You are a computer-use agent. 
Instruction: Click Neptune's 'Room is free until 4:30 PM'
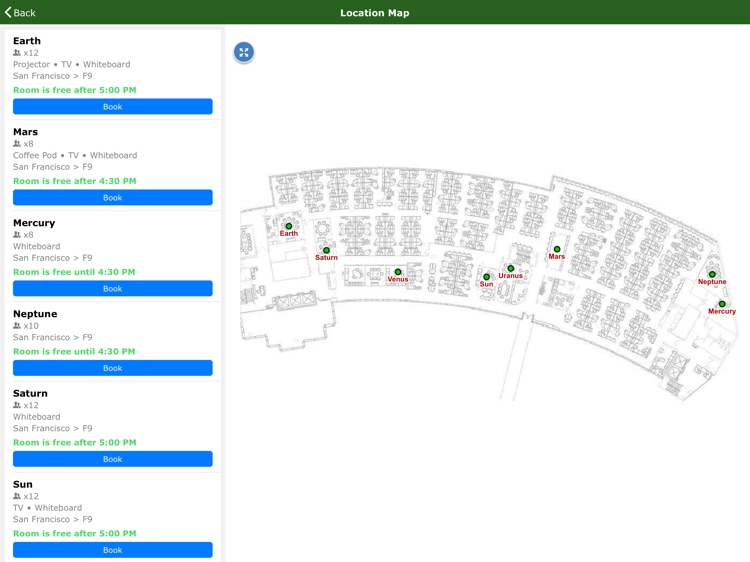[74, 351]
